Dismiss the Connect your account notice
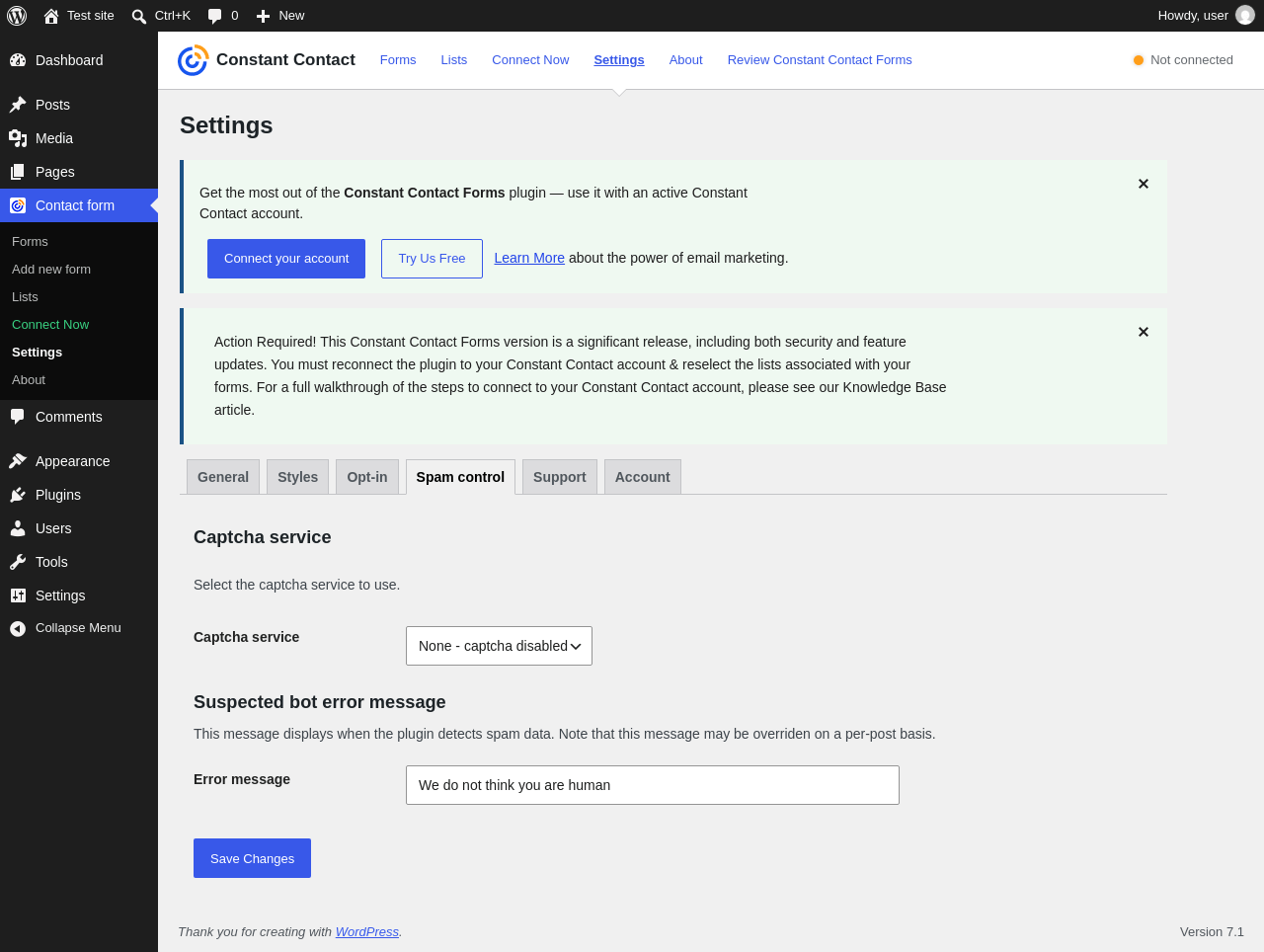Image resolution: width=1264 pixels, height=952 pixels. click(x=1144, y=184)
